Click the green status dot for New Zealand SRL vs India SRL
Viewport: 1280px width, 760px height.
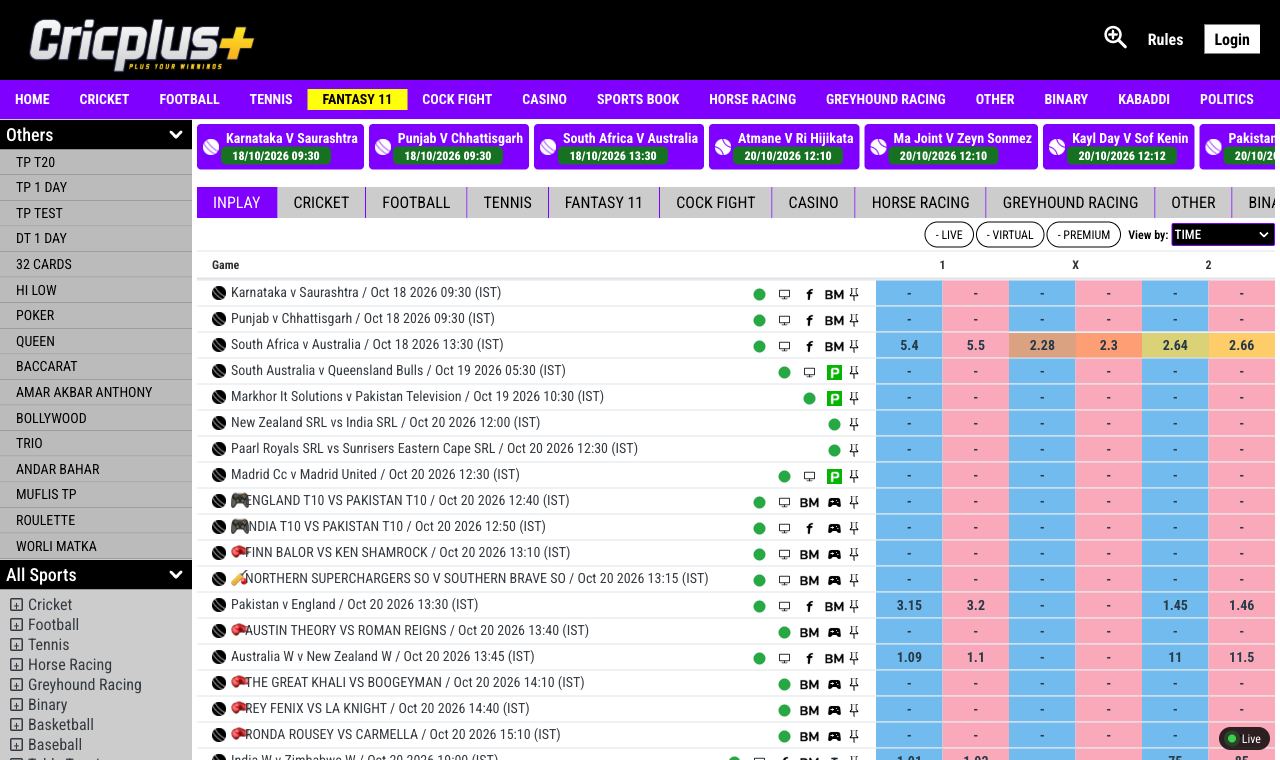pos(834,425)
